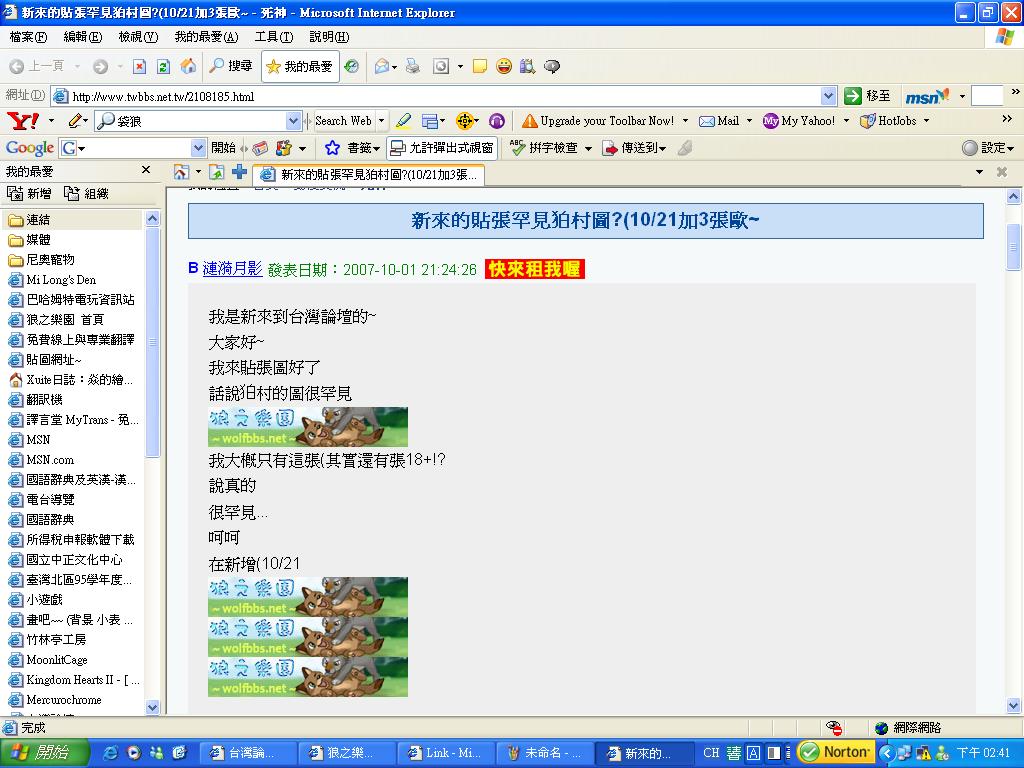Open the Search (搜尋) panel
The height and width of the screenshot is (768, 1024).
click(x=231, y=67)
